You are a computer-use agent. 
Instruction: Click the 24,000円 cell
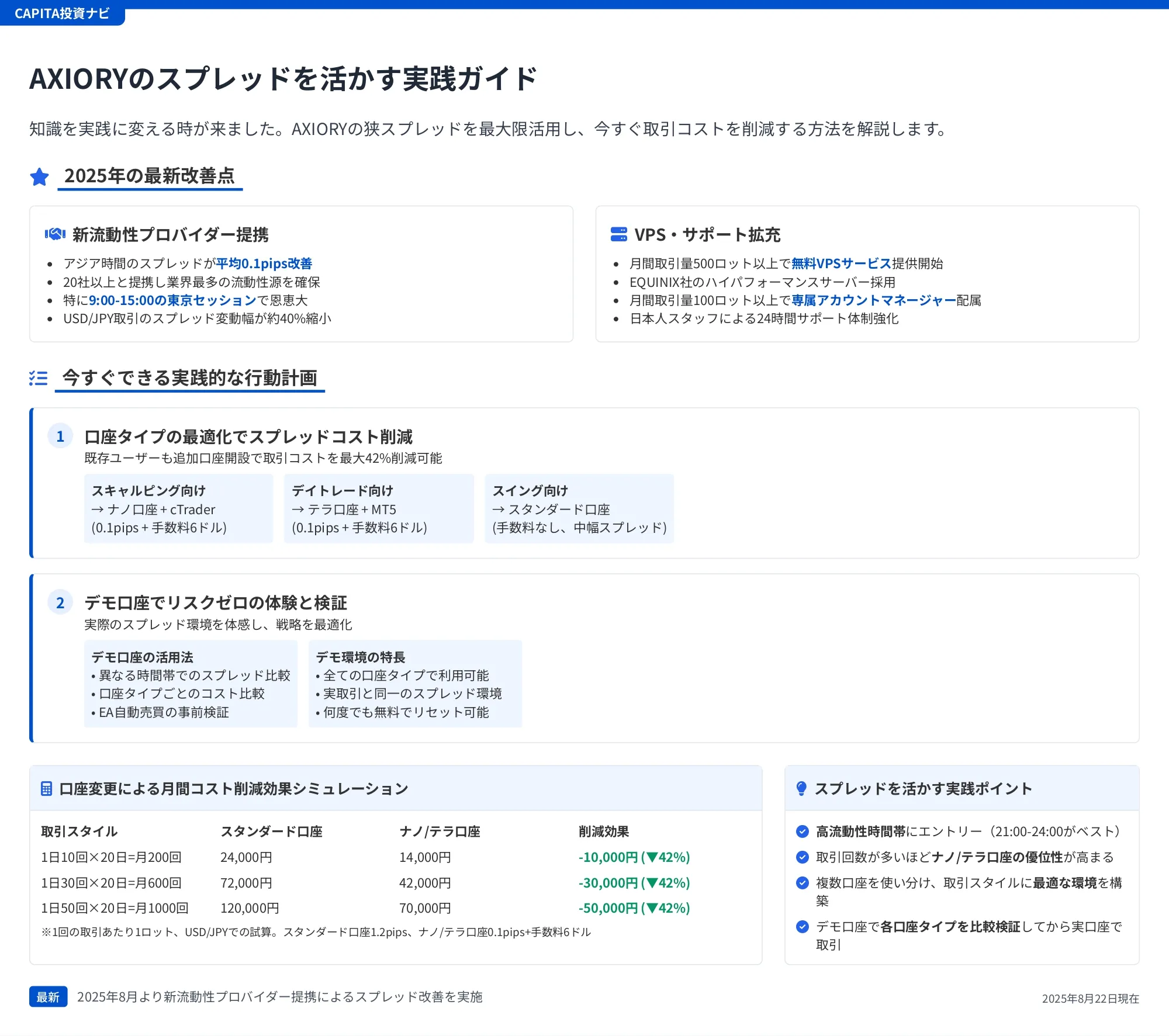(246, 857)
